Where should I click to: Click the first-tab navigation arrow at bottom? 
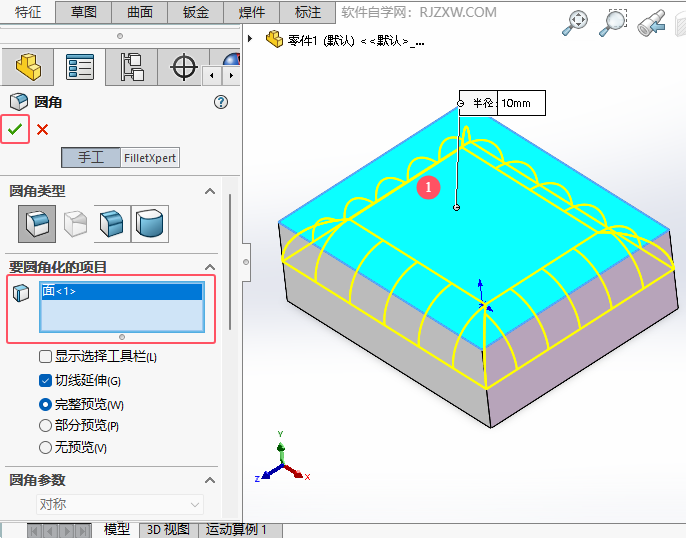pos(34,531)
